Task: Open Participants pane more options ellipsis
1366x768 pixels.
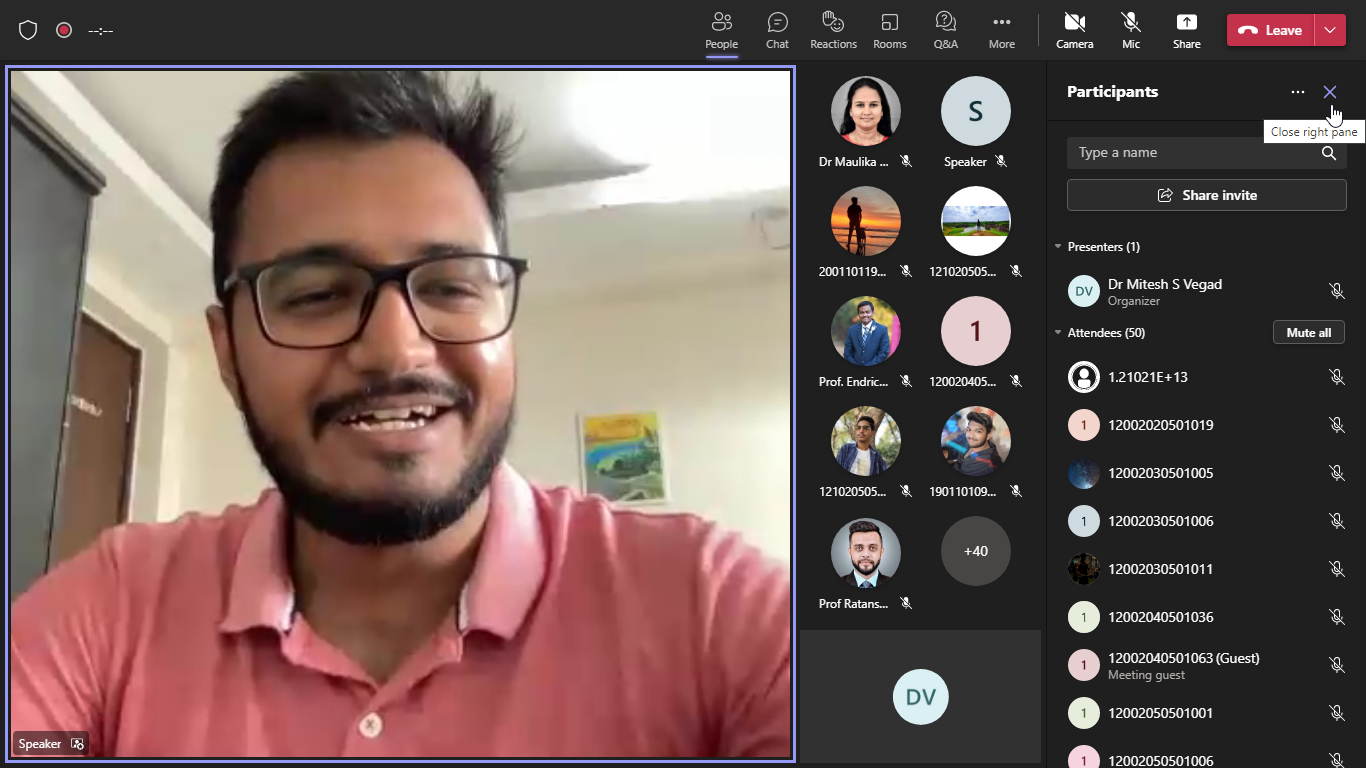Action: (x=1297, y=92)
